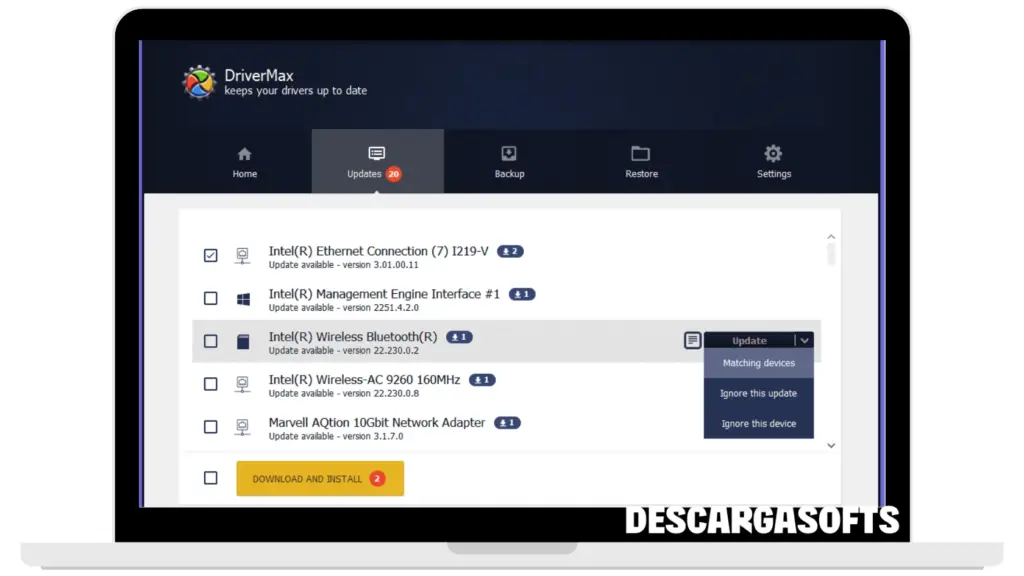Click the Bluetooth device icon for Wireless Bluetooth(R)
Screen dimensions: 1024x576
(x=242, y=341)
